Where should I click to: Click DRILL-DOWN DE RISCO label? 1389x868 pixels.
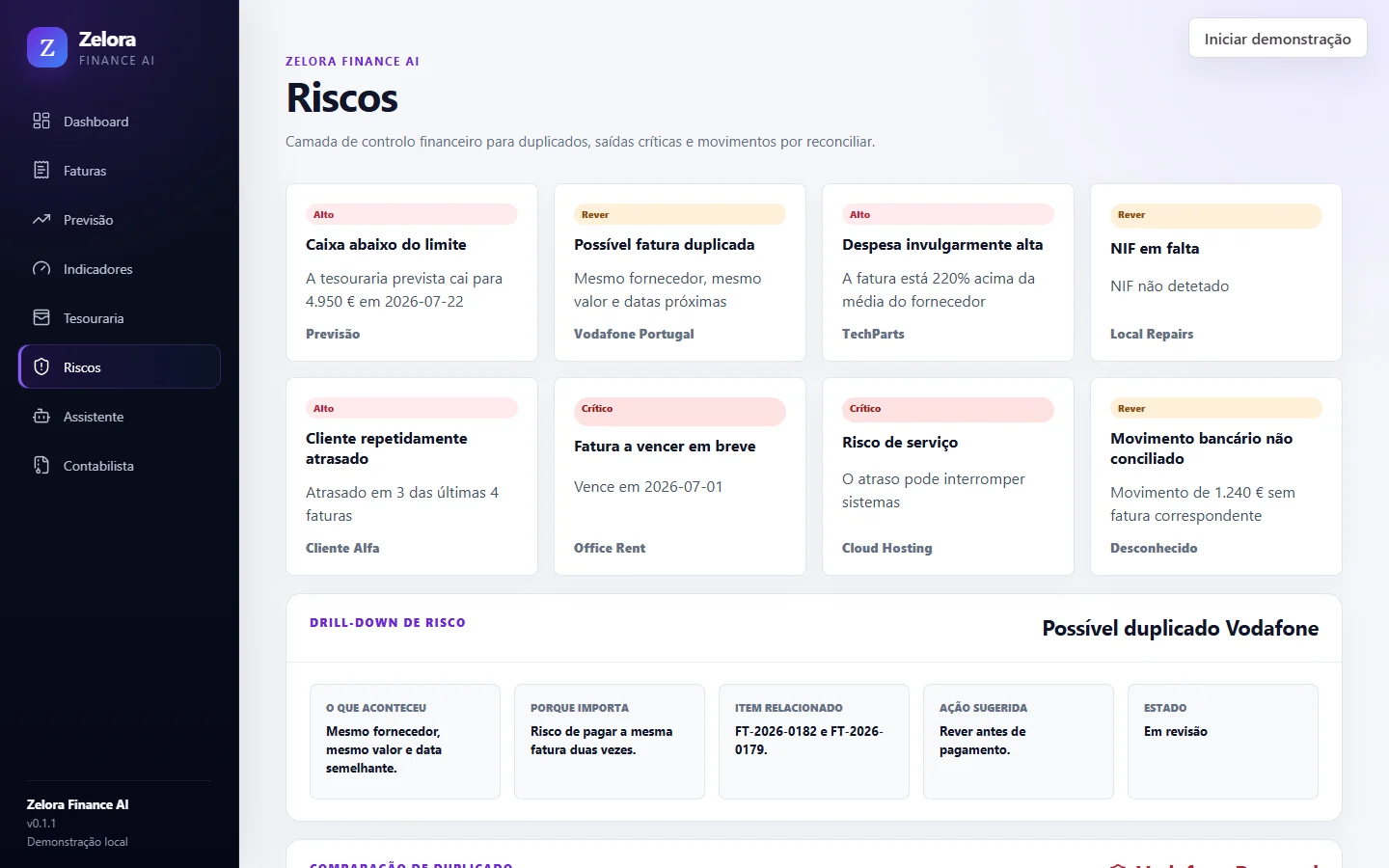[388, 623]
